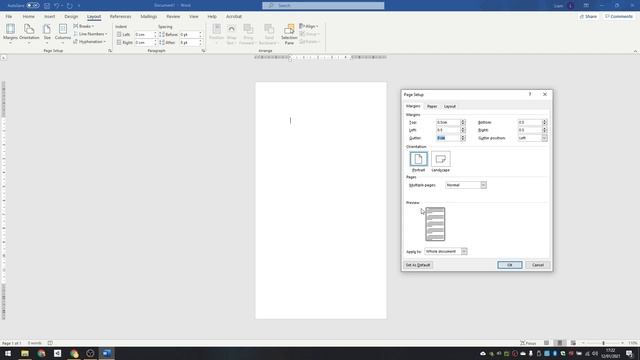Open the Line Numbers dropdown
Screen dimensions: 640x360
click(90, 34)
